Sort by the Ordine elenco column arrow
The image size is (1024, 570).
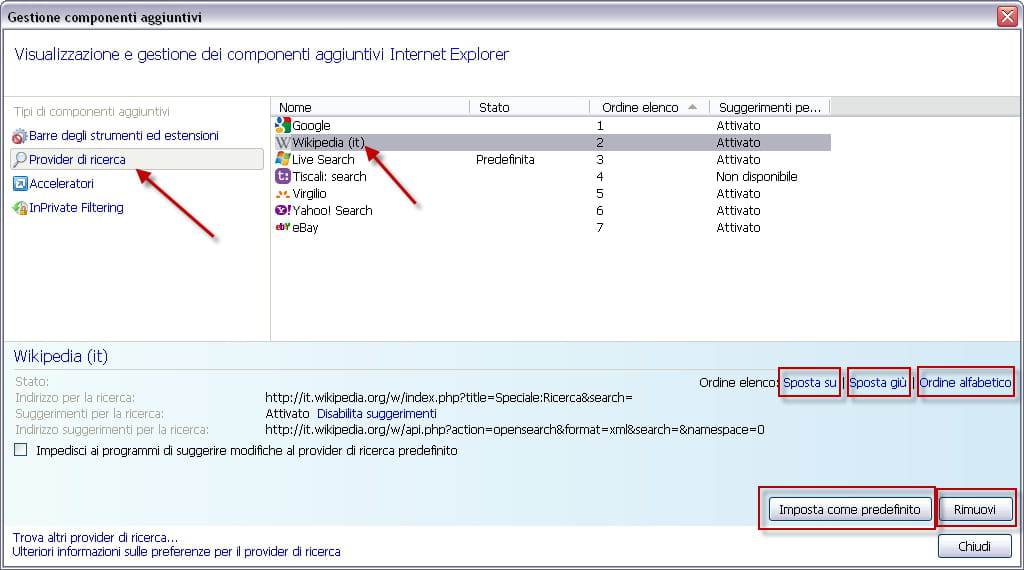pyautogui.click(x=692, y=107)
